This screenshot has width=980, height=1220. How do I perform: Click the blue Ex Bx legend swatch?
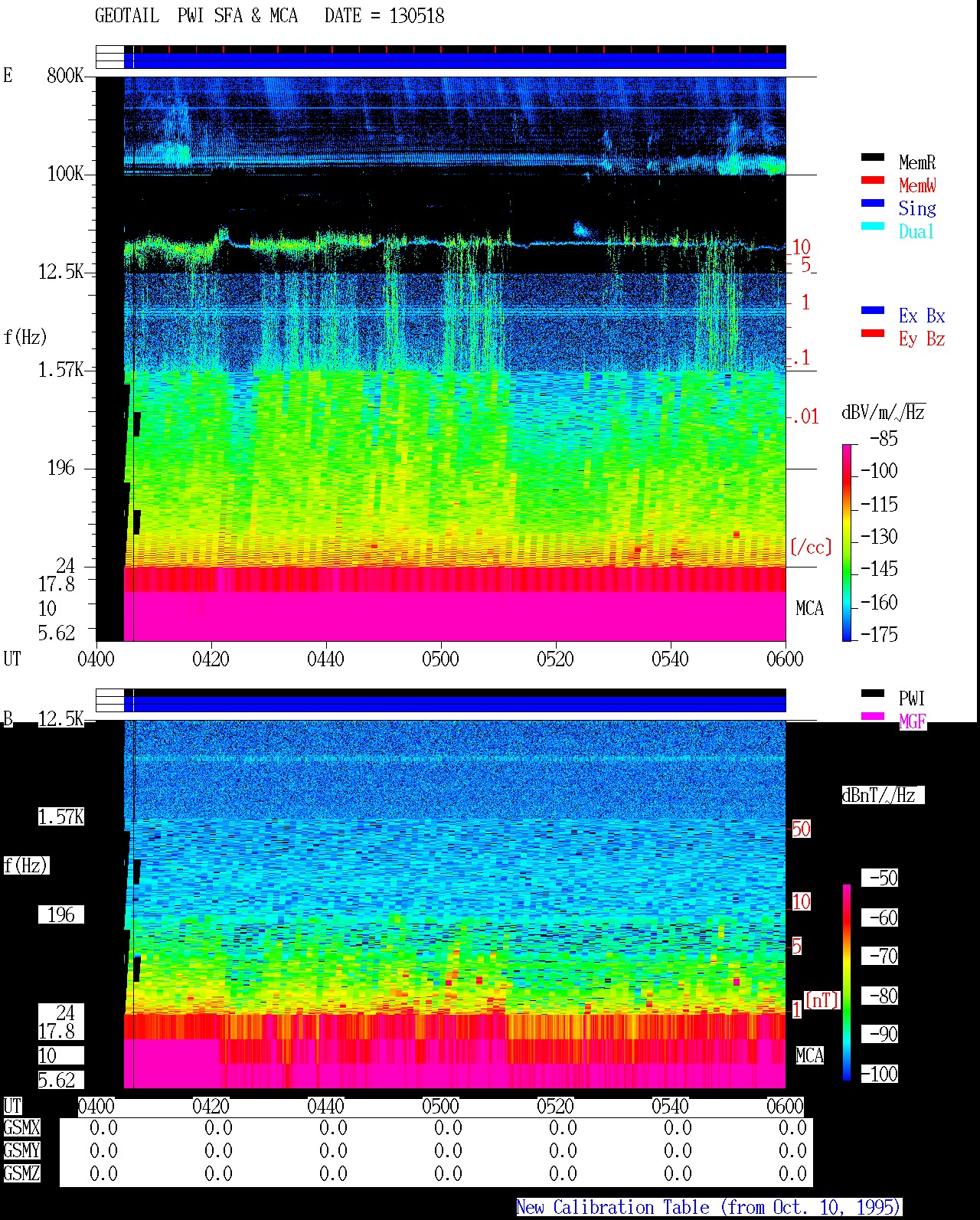[x=873, y=311]
